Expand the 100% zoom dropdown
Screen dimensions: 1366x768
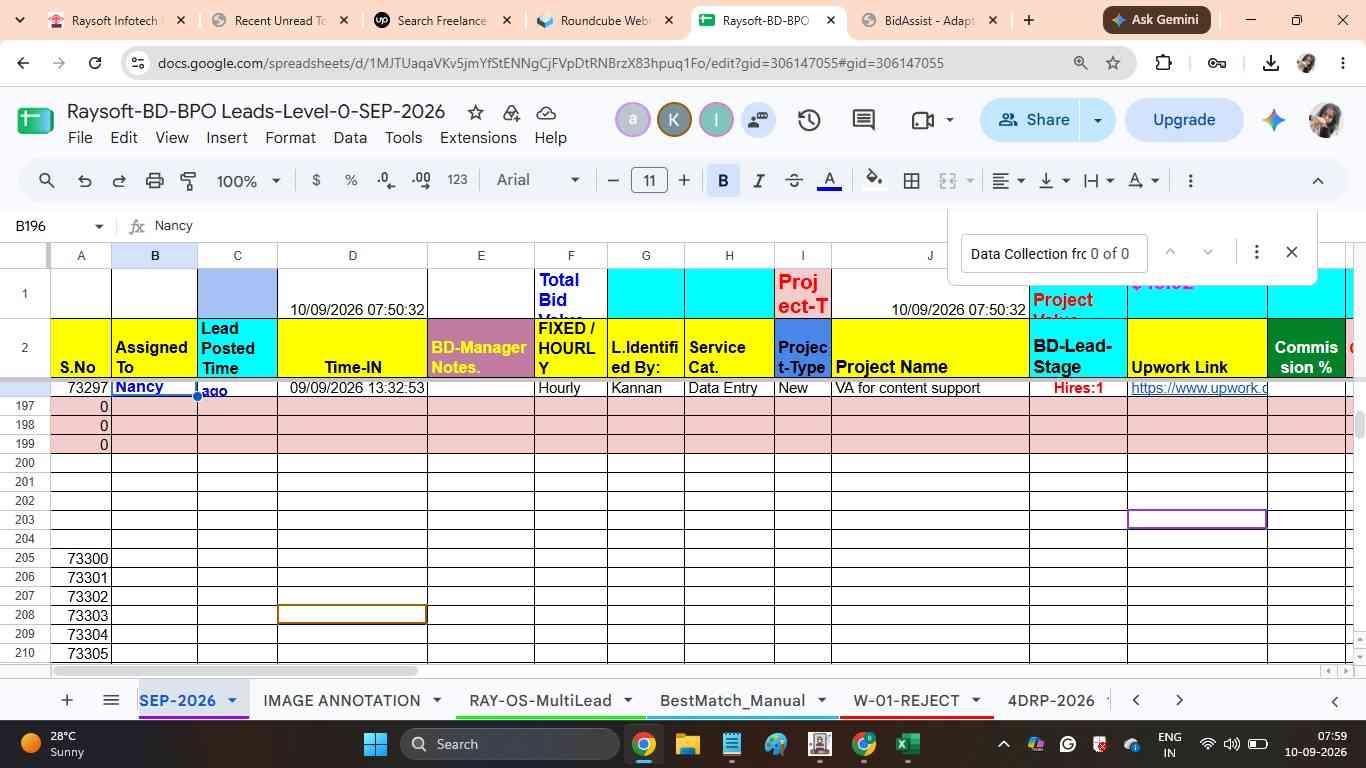tap(248, 181)
